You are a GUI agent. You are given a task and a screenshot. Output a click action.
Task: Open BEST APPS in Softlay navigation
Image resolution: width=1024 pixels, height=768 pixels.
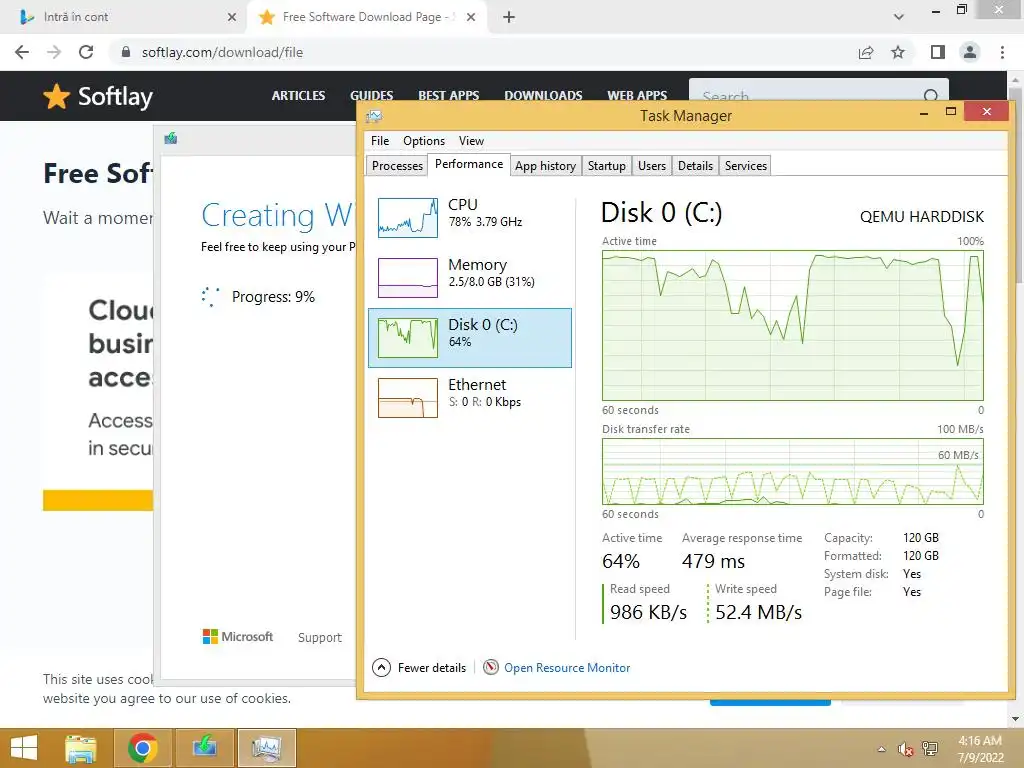(449, 96)
